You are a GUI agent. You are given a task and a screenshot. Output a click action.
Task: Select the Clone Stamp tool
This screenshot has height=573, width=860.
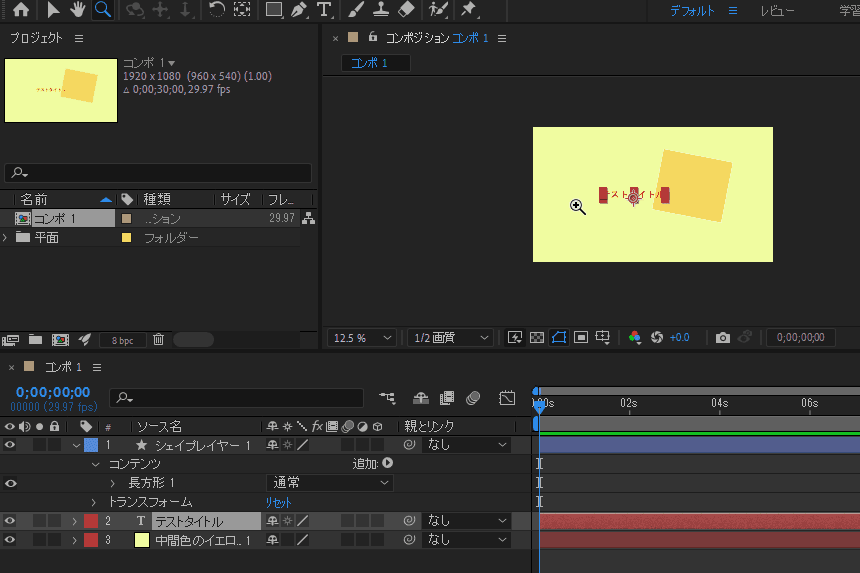[381, 9]
